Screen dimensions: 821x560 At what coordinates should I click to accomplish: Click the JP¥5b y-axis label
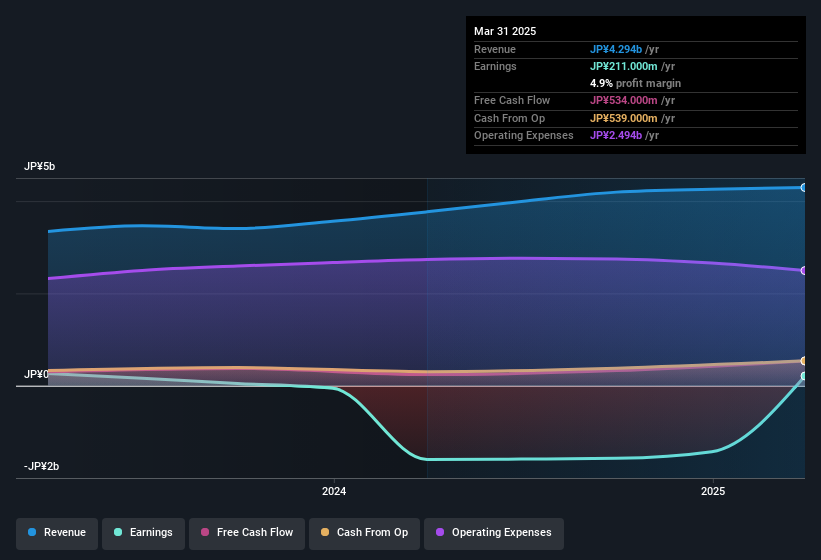point(39,166)
